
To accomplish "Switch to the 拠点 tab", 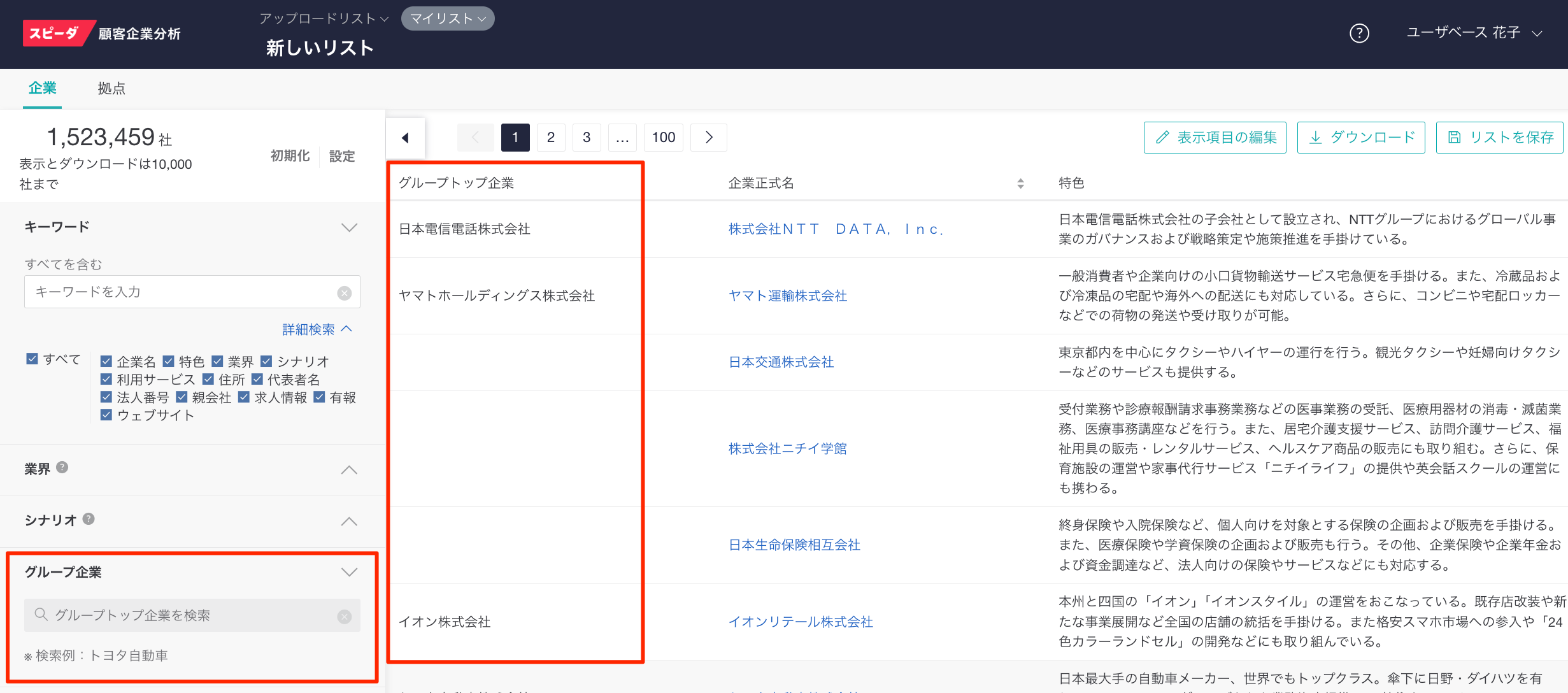I will 111,89.
